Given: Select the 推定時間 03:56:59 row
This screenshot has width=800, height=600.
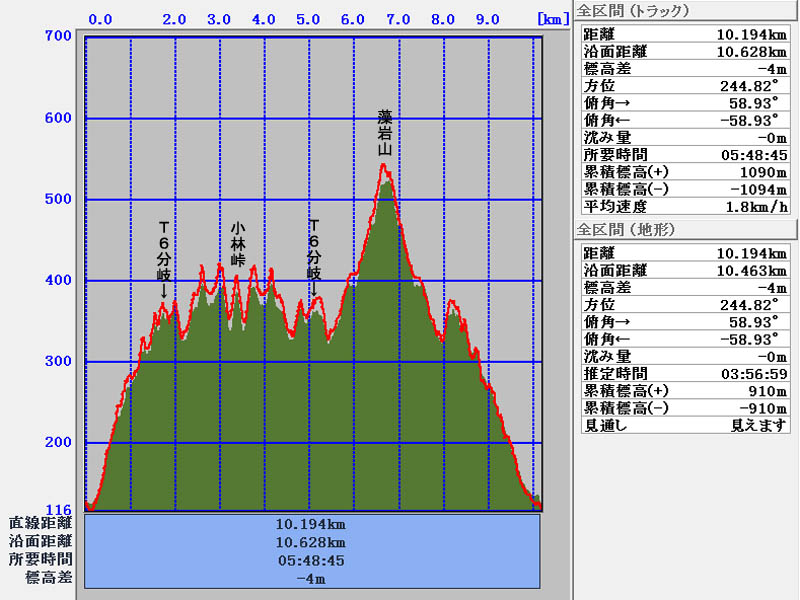Looking at the screenshot, I should [x=685, y=373].
